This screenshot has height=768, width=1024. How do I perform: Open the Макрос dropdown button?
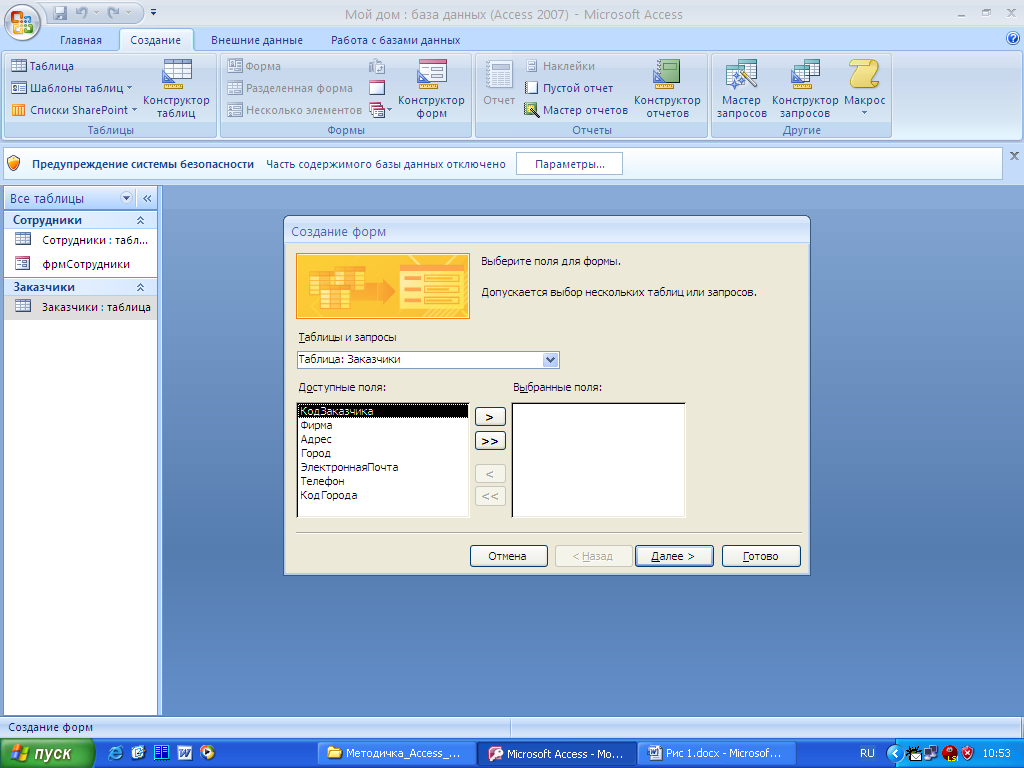tap(864, 88)
